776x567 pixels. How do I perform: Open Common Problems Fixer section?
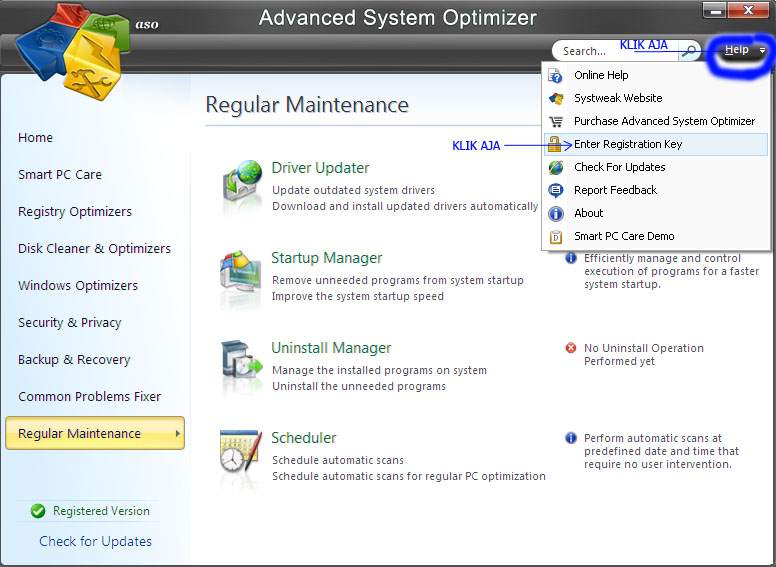[90, 396]
